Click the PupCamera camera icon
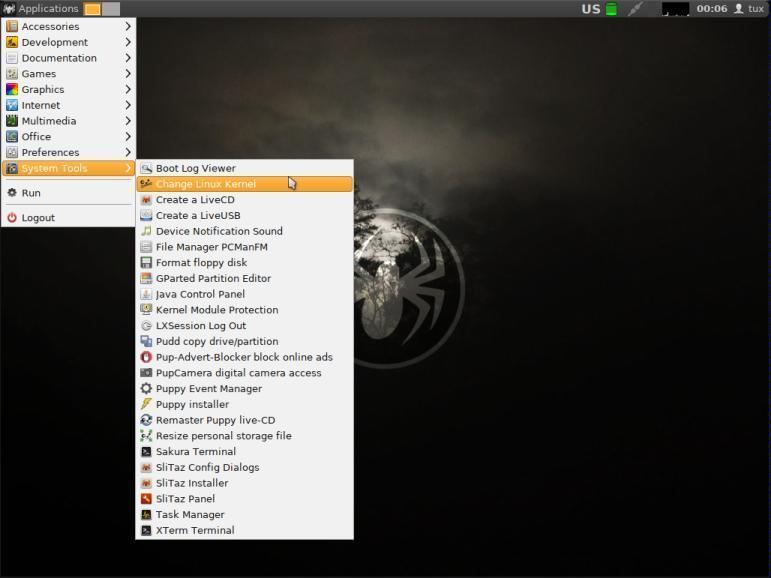Screen dimensions: 771x578 [x=146, y=373]
